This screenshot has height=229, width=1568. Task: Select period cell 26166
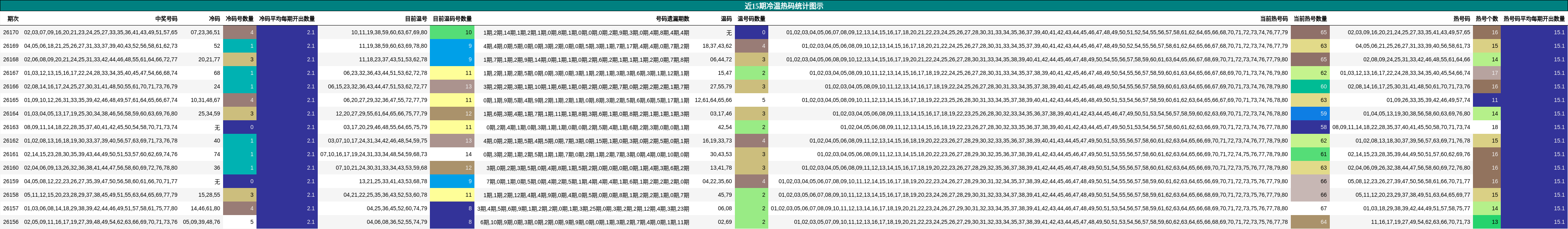[10, 86]
